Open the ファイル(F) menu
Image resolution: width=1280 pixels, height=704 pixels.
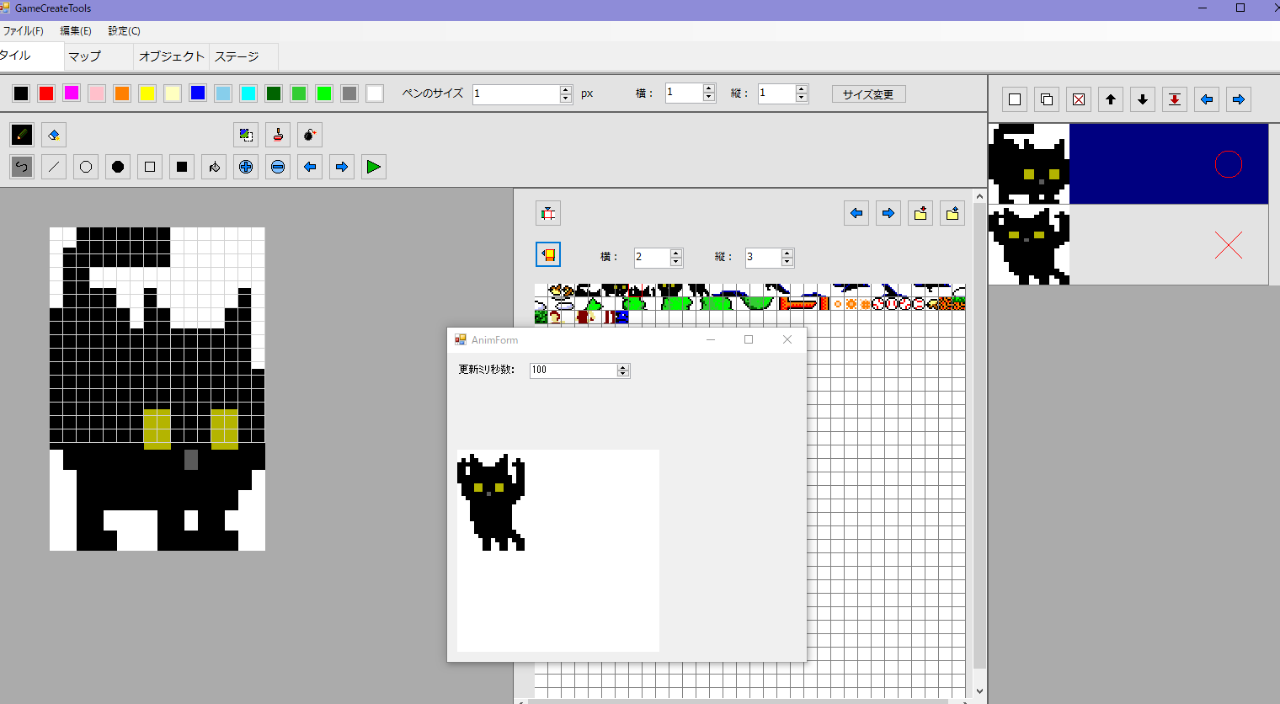[23, 31]
